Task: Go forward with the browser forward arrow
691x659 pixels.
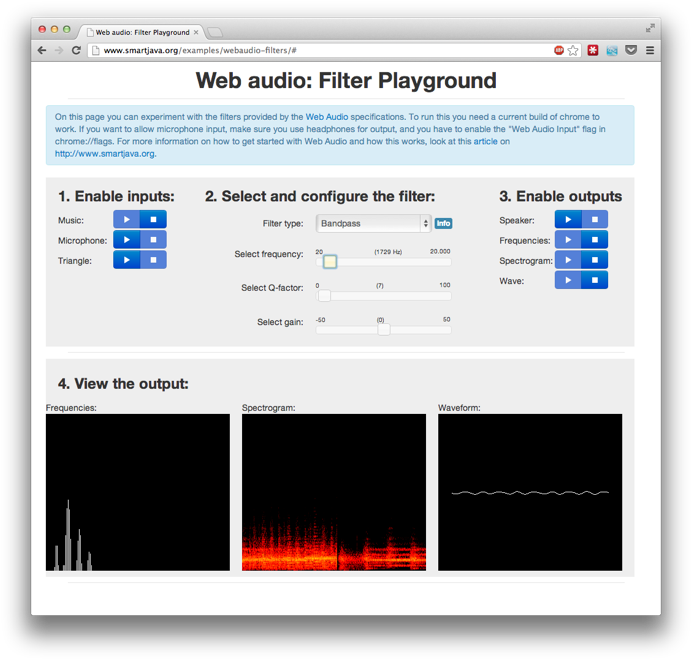Action: [x=59, y=50]
